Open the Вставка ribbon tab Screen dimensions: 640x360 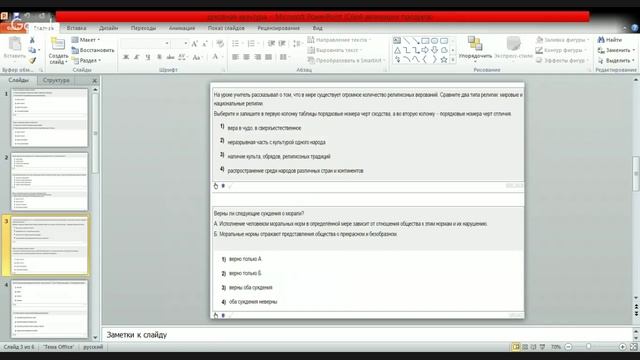pyautogui.click(x=76, y=28)
